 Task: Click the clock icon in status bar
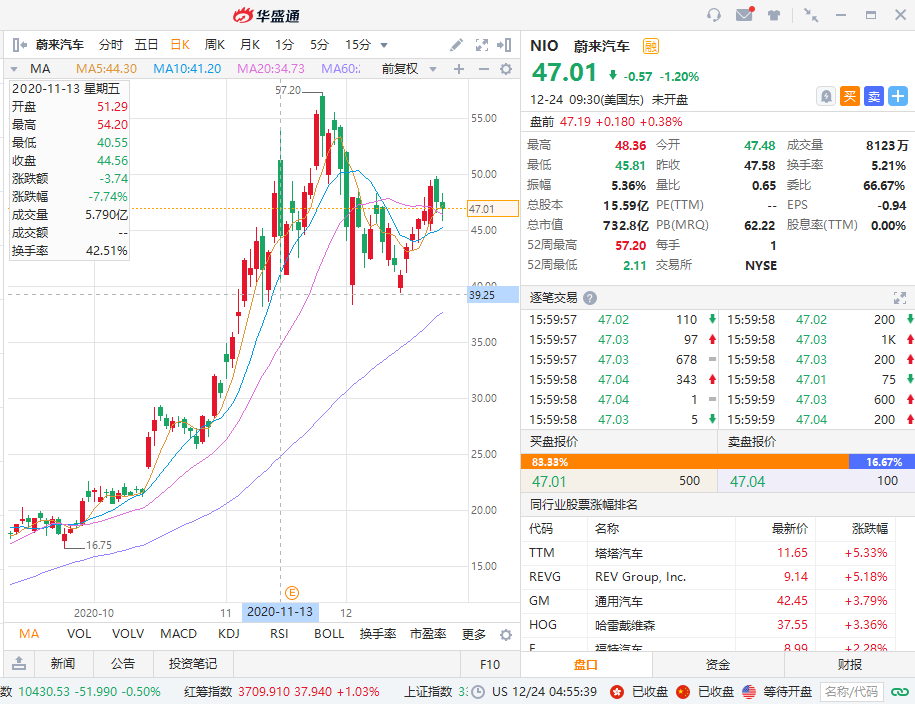pyautogui.click(x=478, y=692)
